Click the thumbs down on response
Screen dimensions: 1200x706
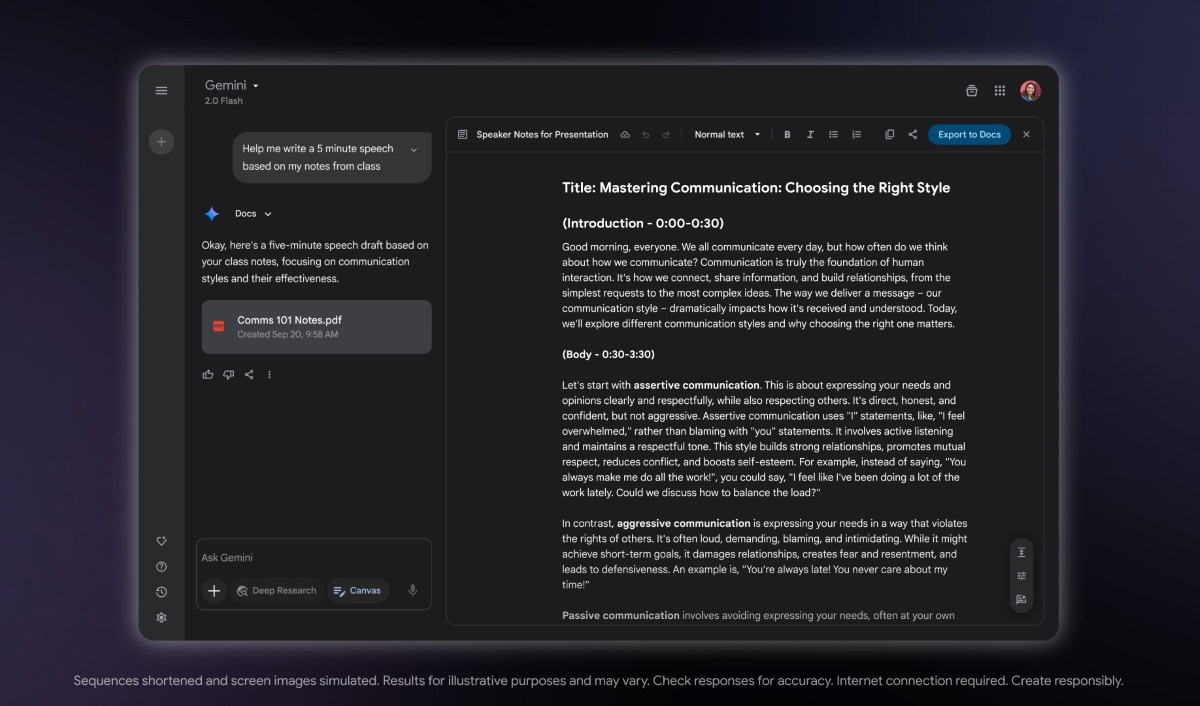pos(228,375)
